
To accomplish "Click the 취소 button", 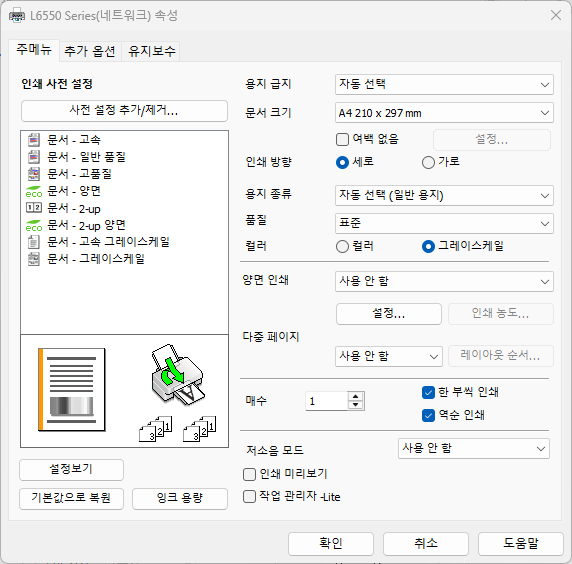I will 426,544.
